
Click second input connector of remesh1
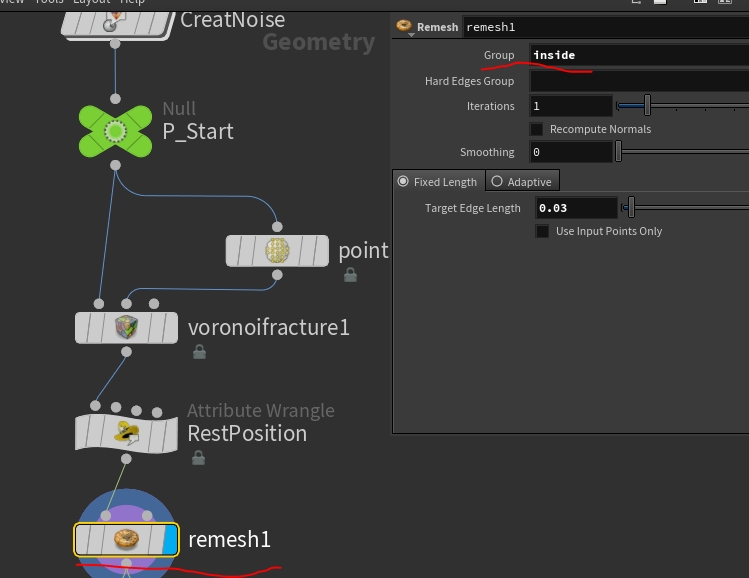(x=147, y=516)
